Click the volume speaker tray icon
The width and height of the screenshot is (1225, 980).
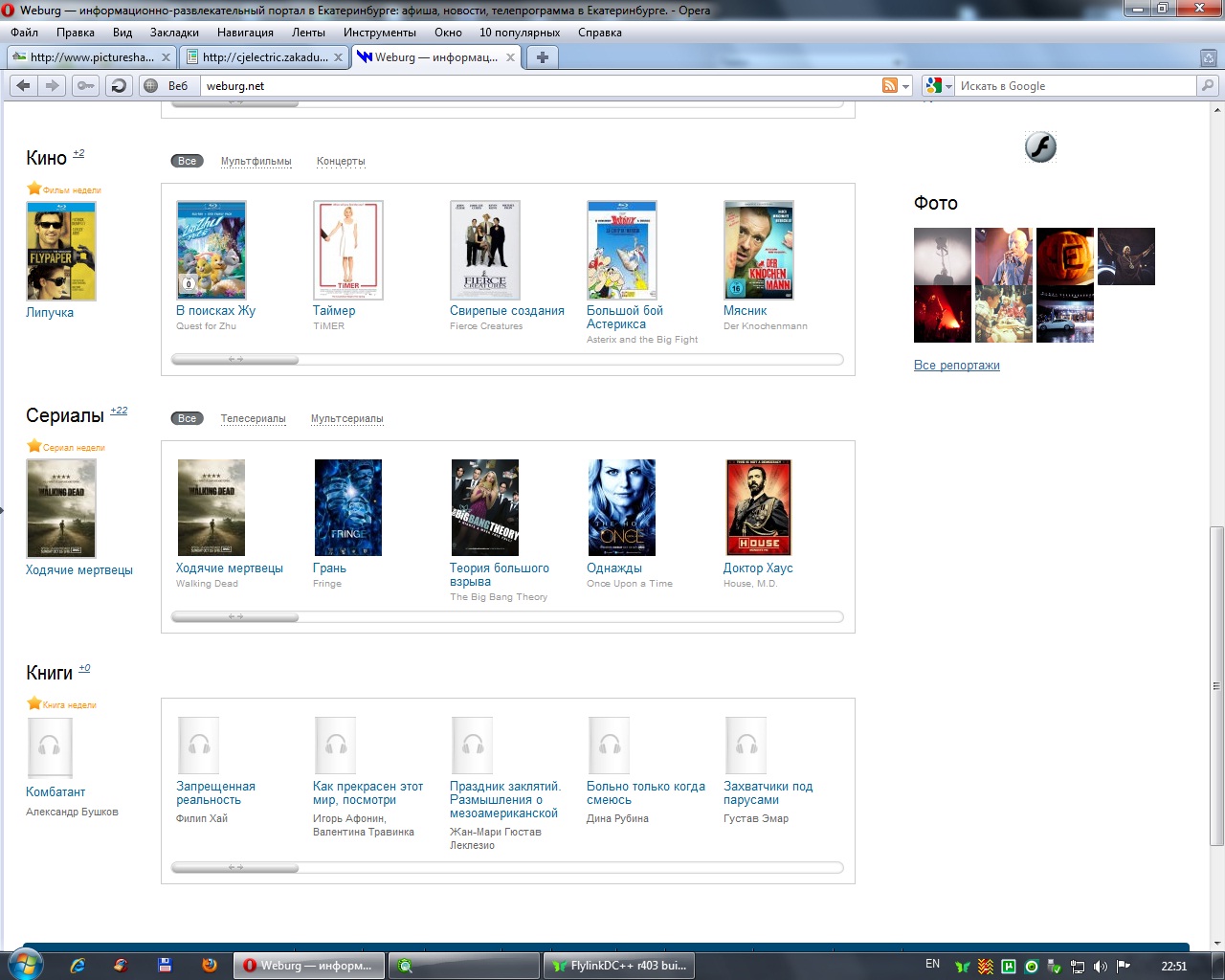pyautogui.click(x=1100, y=967)
